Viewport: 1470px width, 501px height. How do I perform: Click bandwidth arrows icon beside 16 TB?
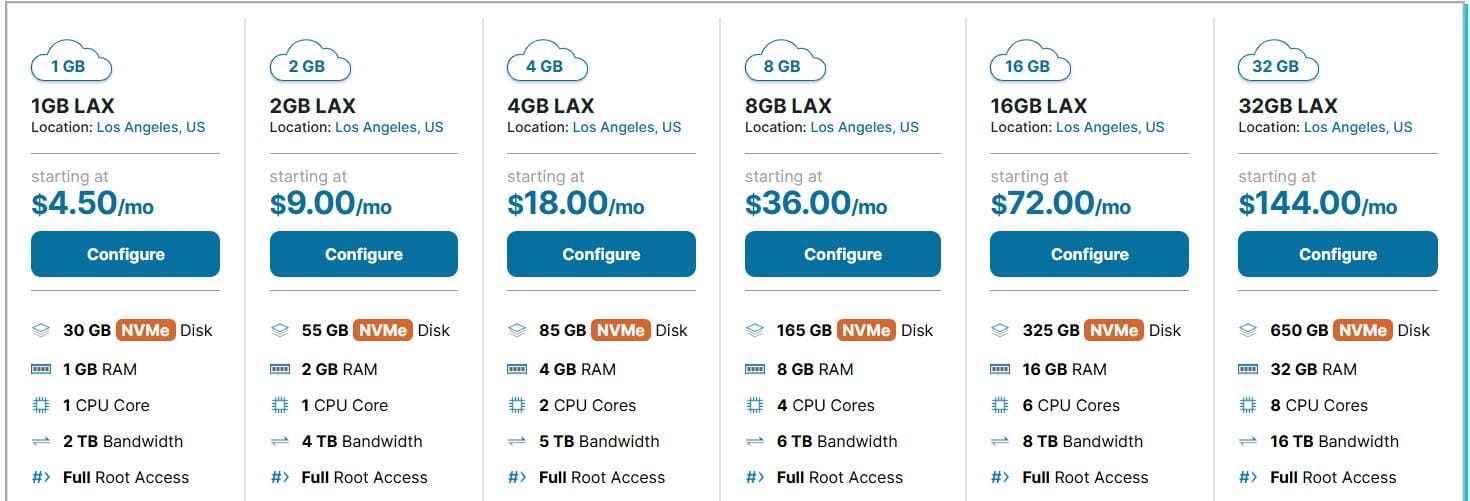coord(1248,441)
